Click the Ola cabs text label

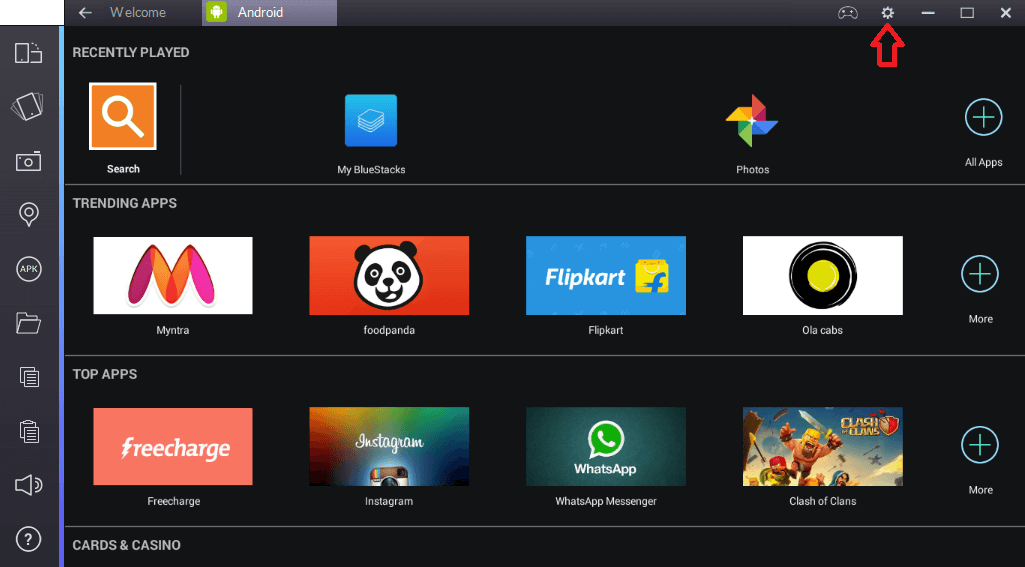822,330
